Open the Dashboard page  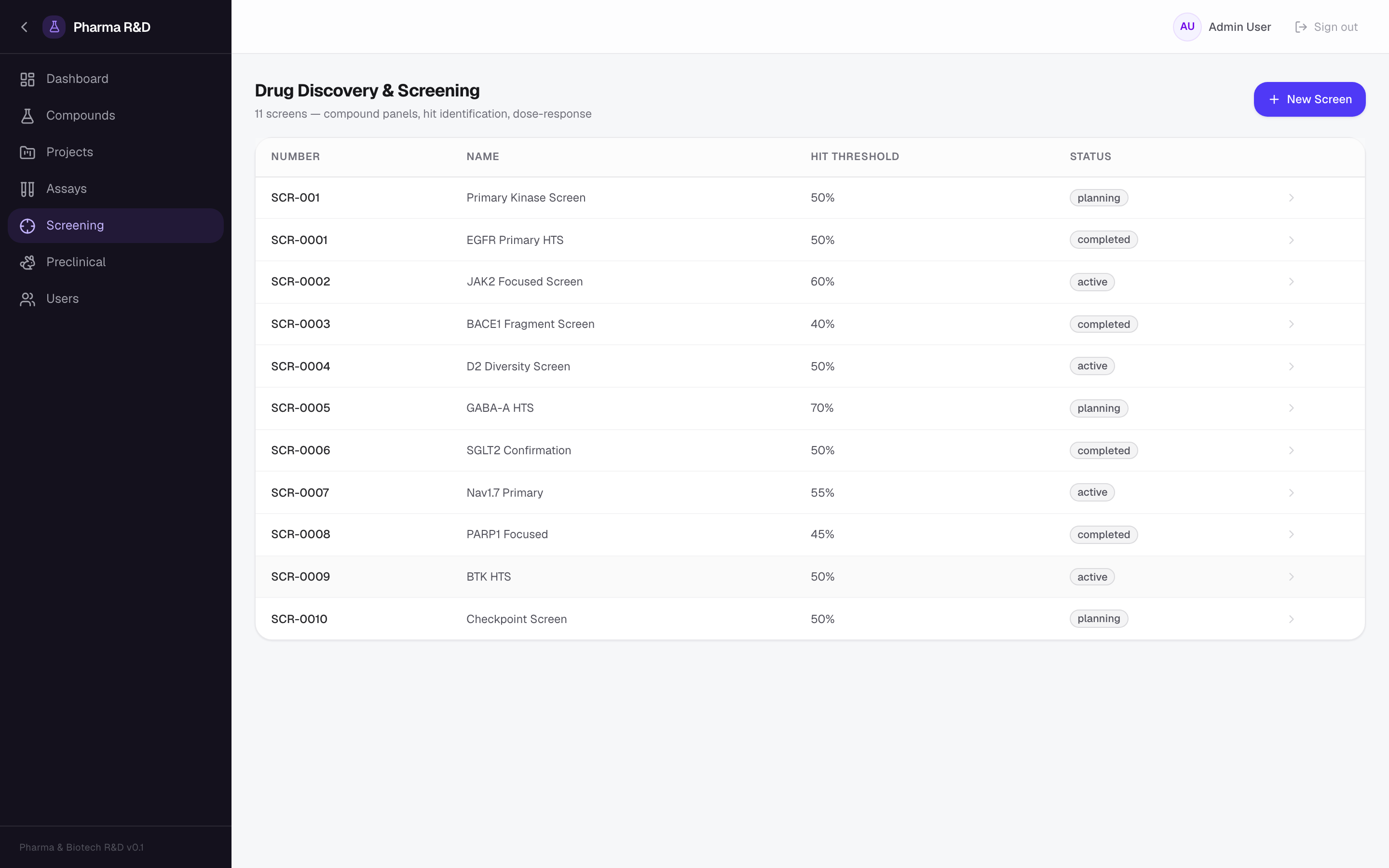pyautogui.click(x=115, y=79)
